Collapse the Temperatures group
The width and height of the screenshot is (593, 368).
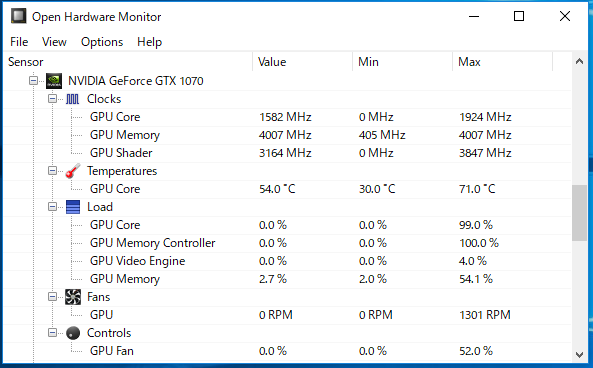(52, 171)
